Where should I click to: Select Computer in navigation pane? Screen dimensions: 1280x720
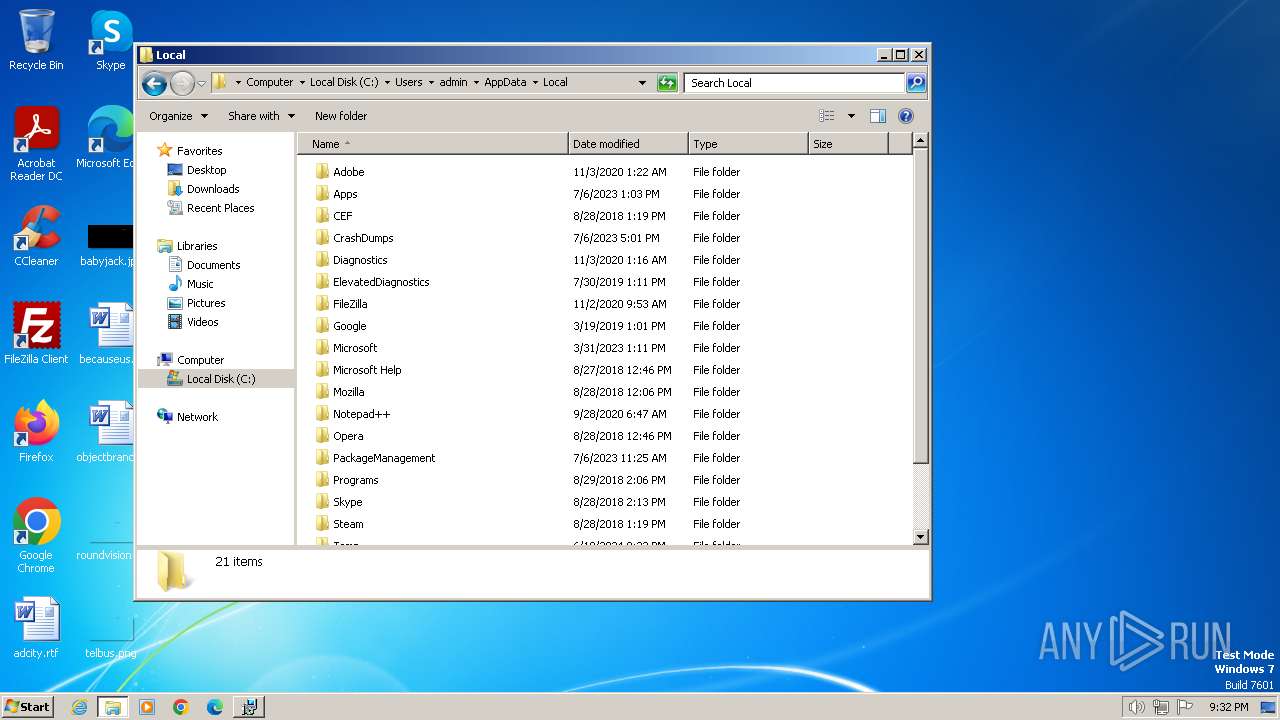(200, 360)
